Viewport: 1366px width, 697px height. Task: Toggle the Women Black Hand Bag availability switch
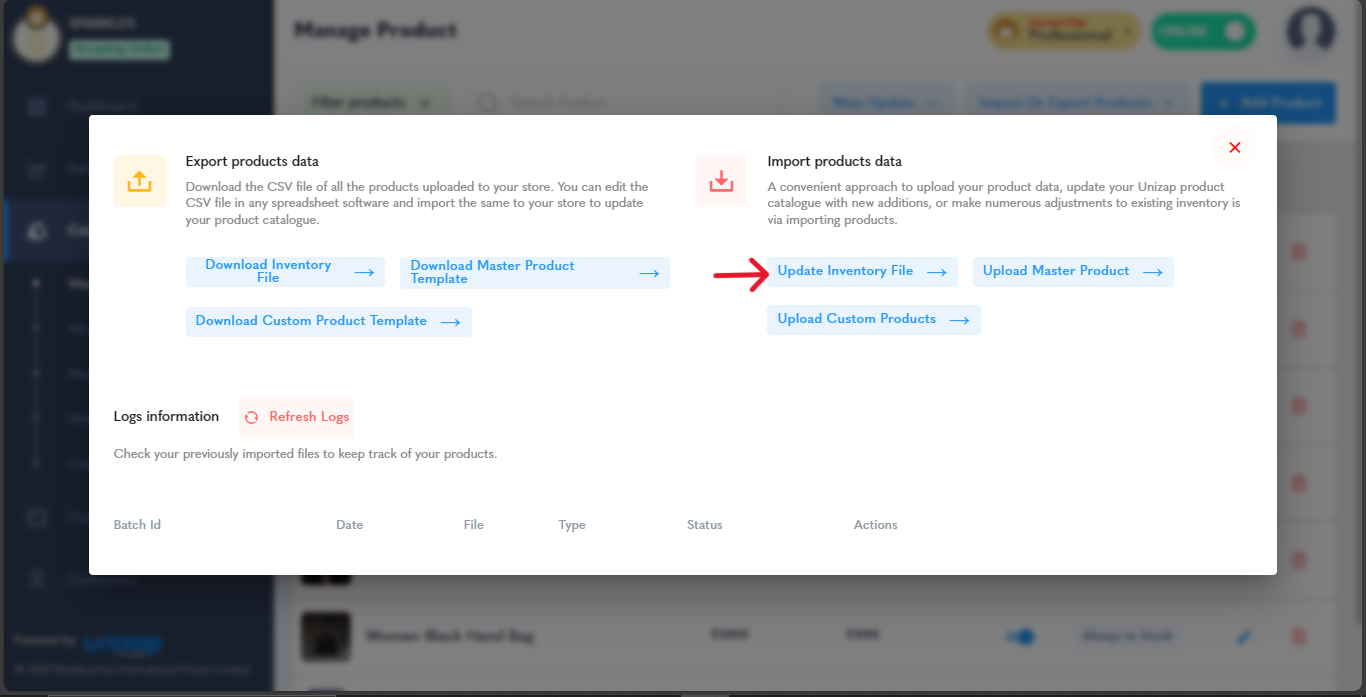[x=1020, y=636]
